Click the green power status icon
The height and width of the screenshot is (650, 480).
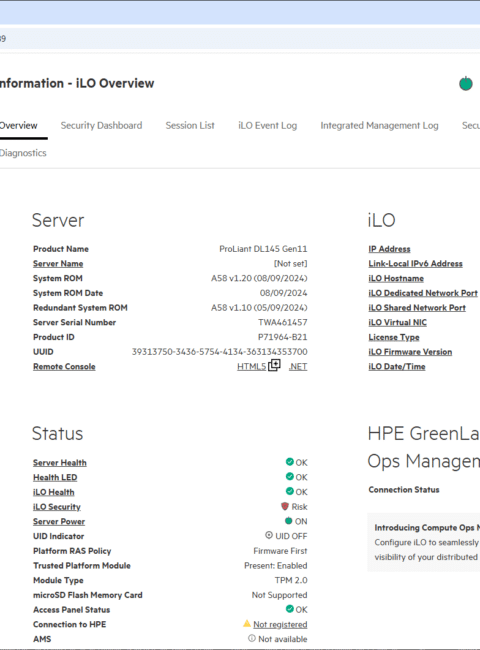pyautogui.click(x=466, y=83)
